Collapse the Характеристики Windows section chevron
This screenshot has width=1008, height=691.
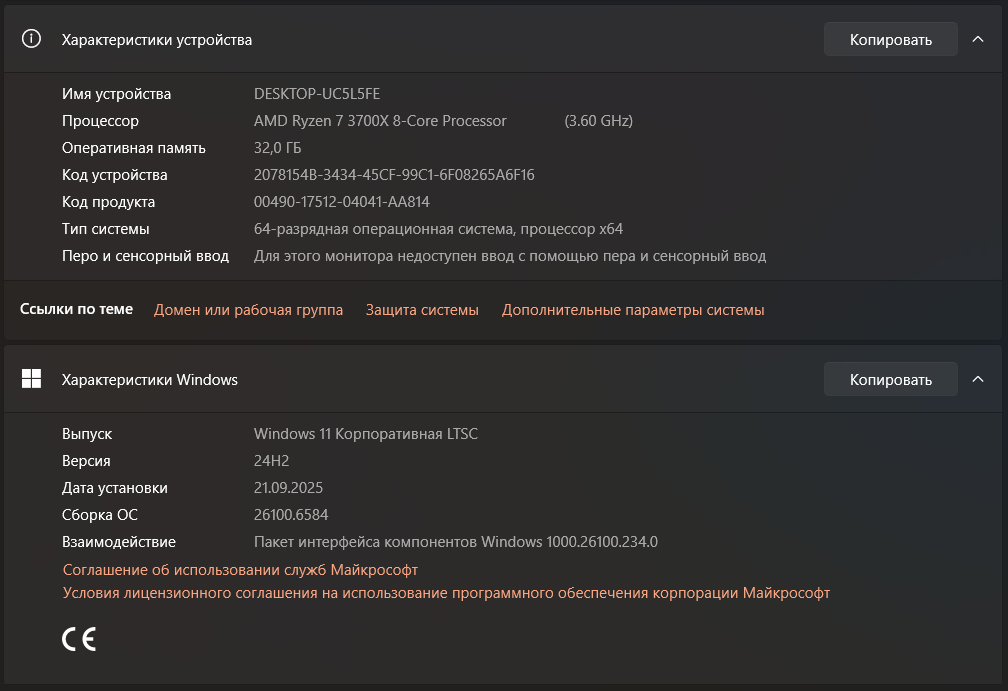978,380
